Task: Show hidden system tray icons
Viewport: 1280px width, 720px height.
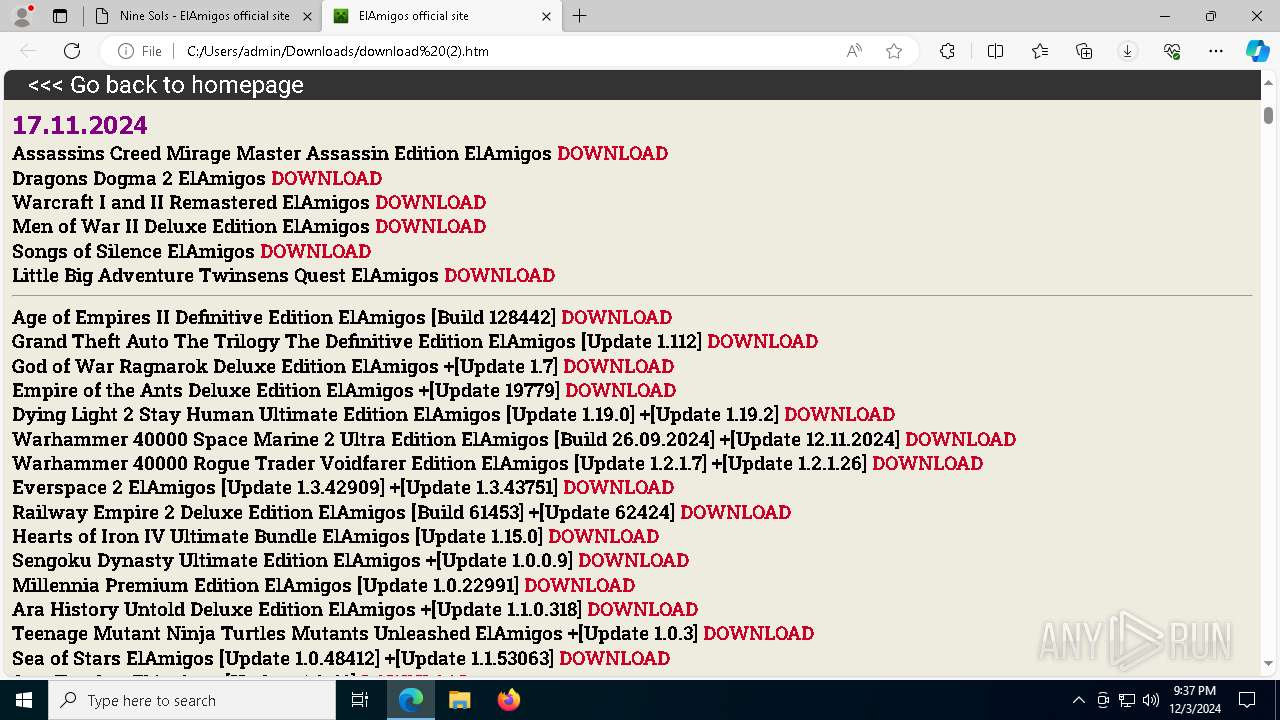Action: 1078,700
